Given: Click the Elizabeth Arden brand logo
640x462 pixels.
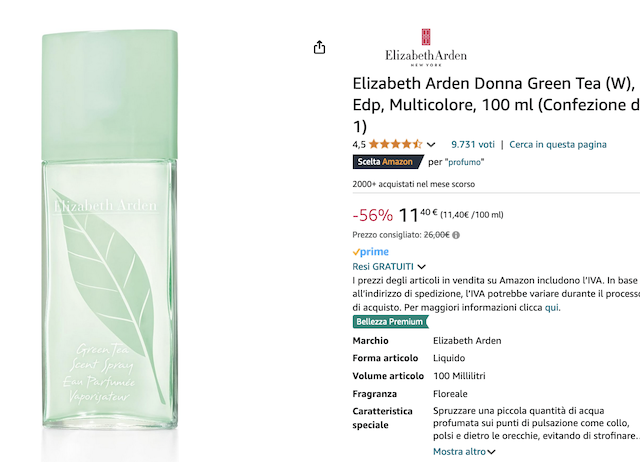Looking at the screenshot, I should click(426, 43).
